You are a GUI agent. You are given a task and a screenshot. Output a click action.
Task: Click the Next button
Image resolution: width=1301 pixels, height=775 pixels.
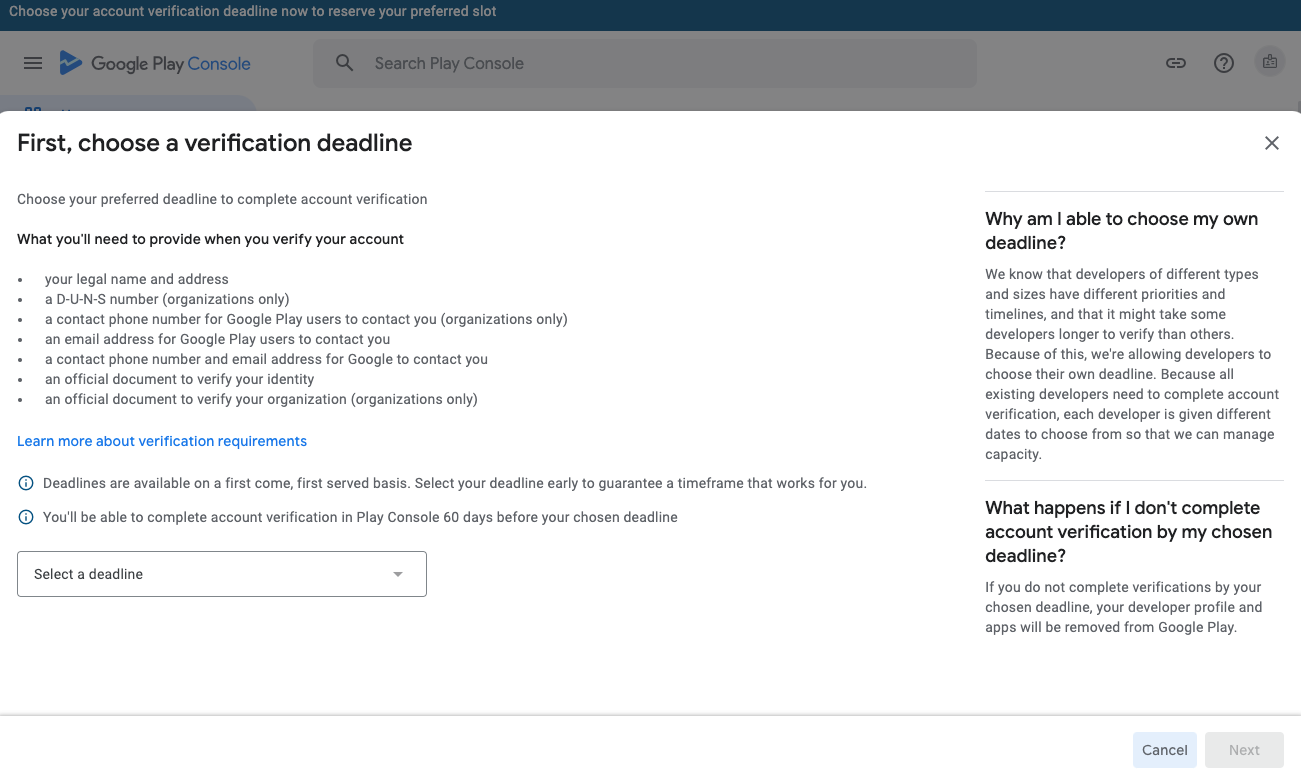click(x=1244, y=750)
